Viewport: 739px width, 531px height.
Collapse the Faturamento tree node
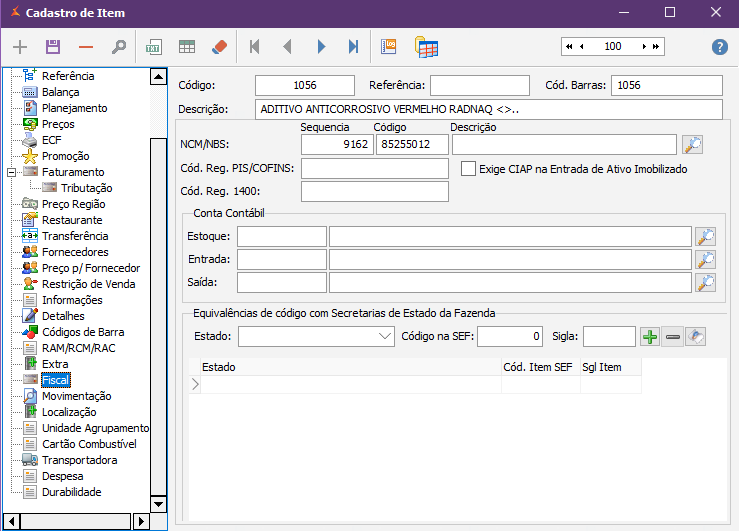point(11,172)
